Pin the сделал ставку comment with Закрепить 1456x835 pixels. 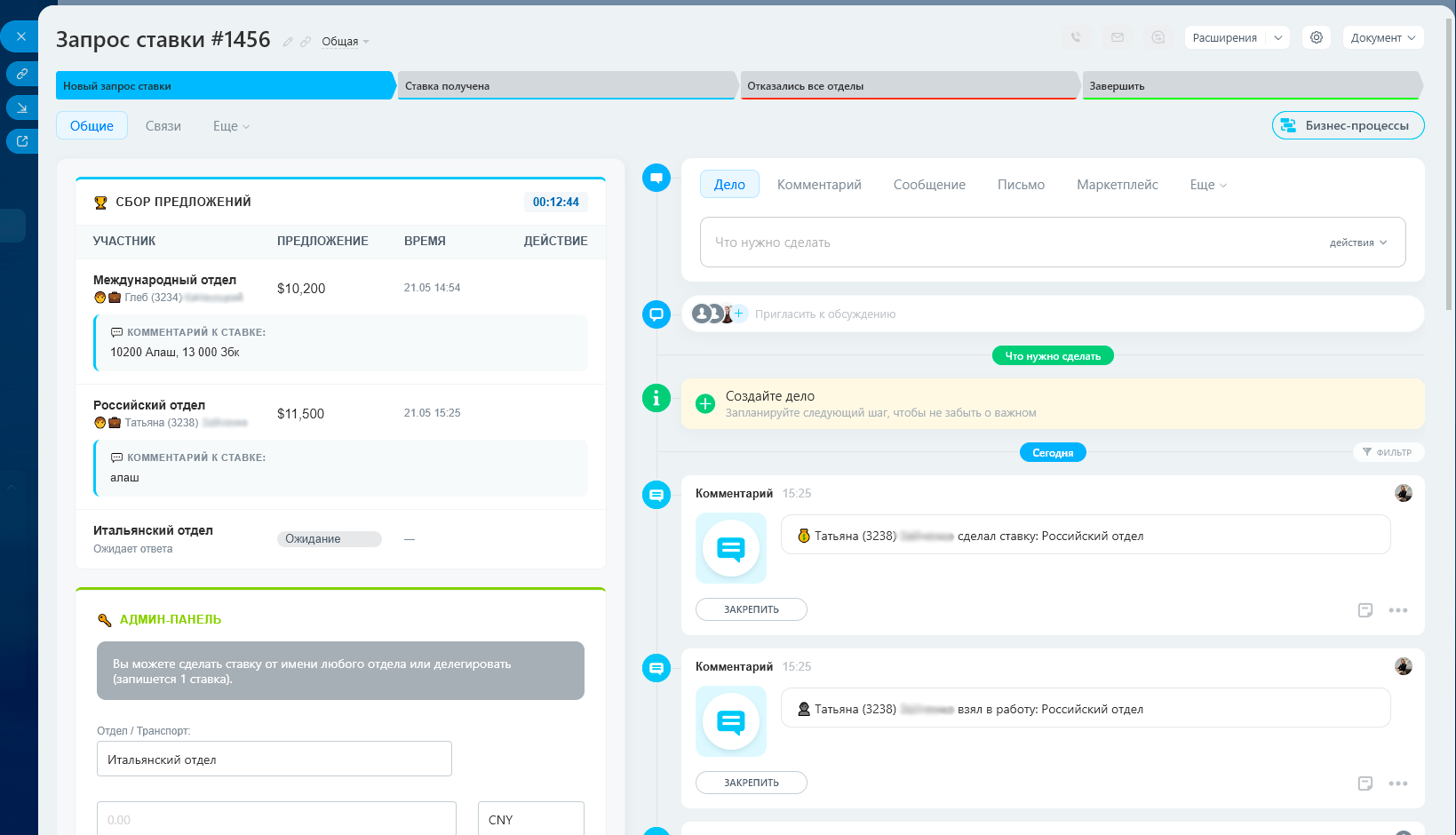coord(752,609)
